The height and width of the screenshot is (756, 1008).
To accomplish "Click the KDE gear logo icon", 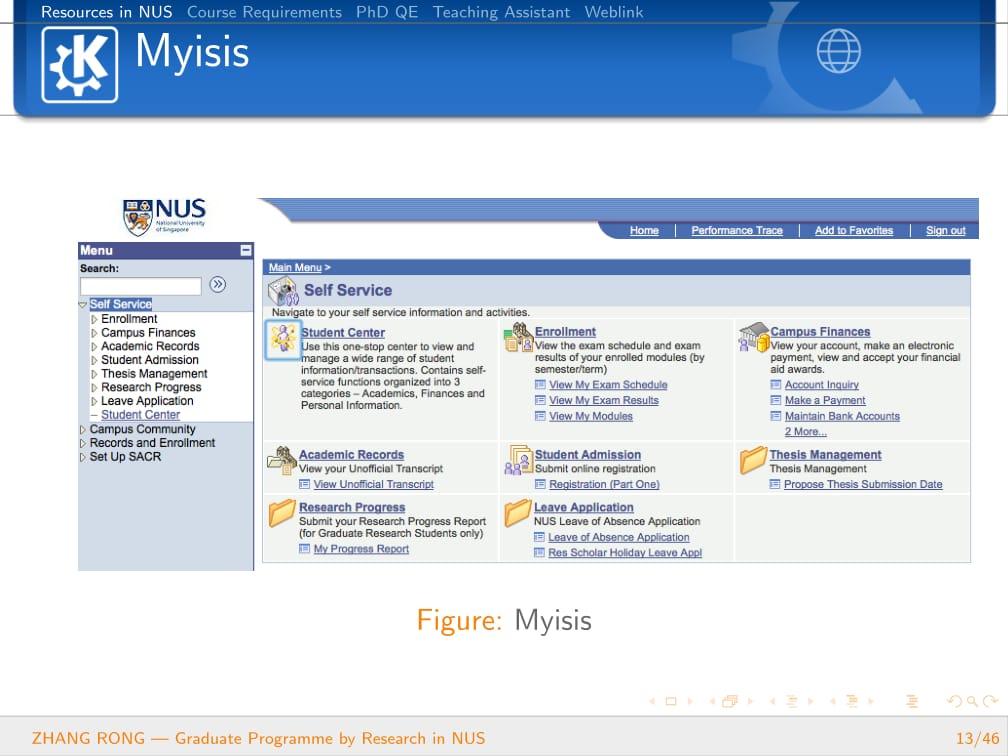I will [x=80, y=65].
